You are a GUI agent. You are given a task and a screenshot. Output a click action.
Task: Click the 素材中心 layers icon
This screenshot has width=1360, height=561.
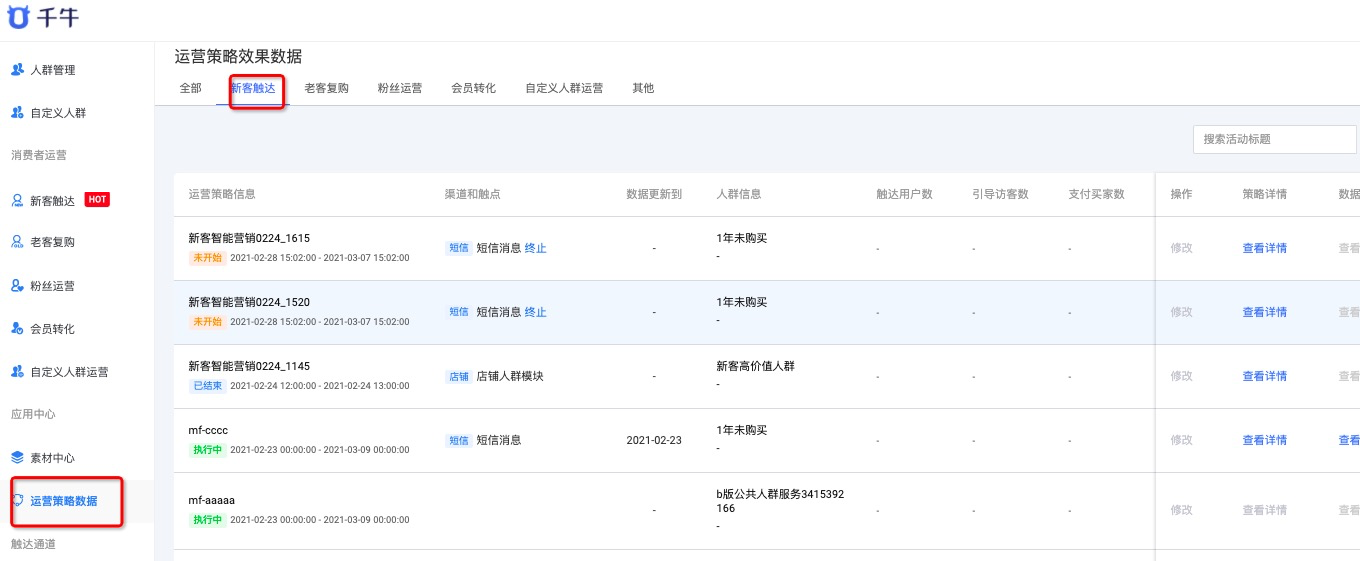click(x=17, y=458)
